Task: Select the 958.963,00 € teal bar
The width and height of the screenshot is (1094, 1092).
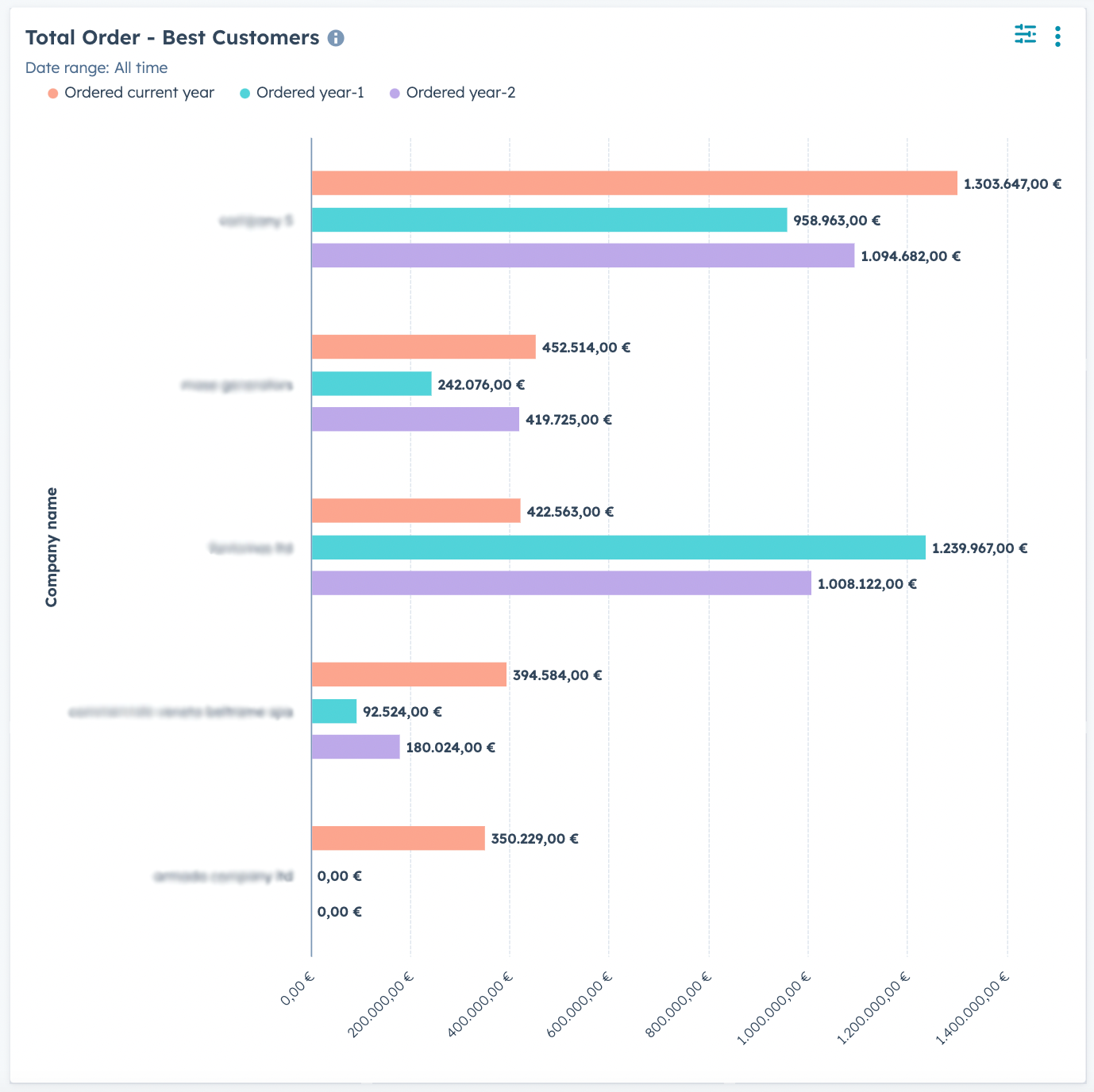Action: [x=549, y=220]
